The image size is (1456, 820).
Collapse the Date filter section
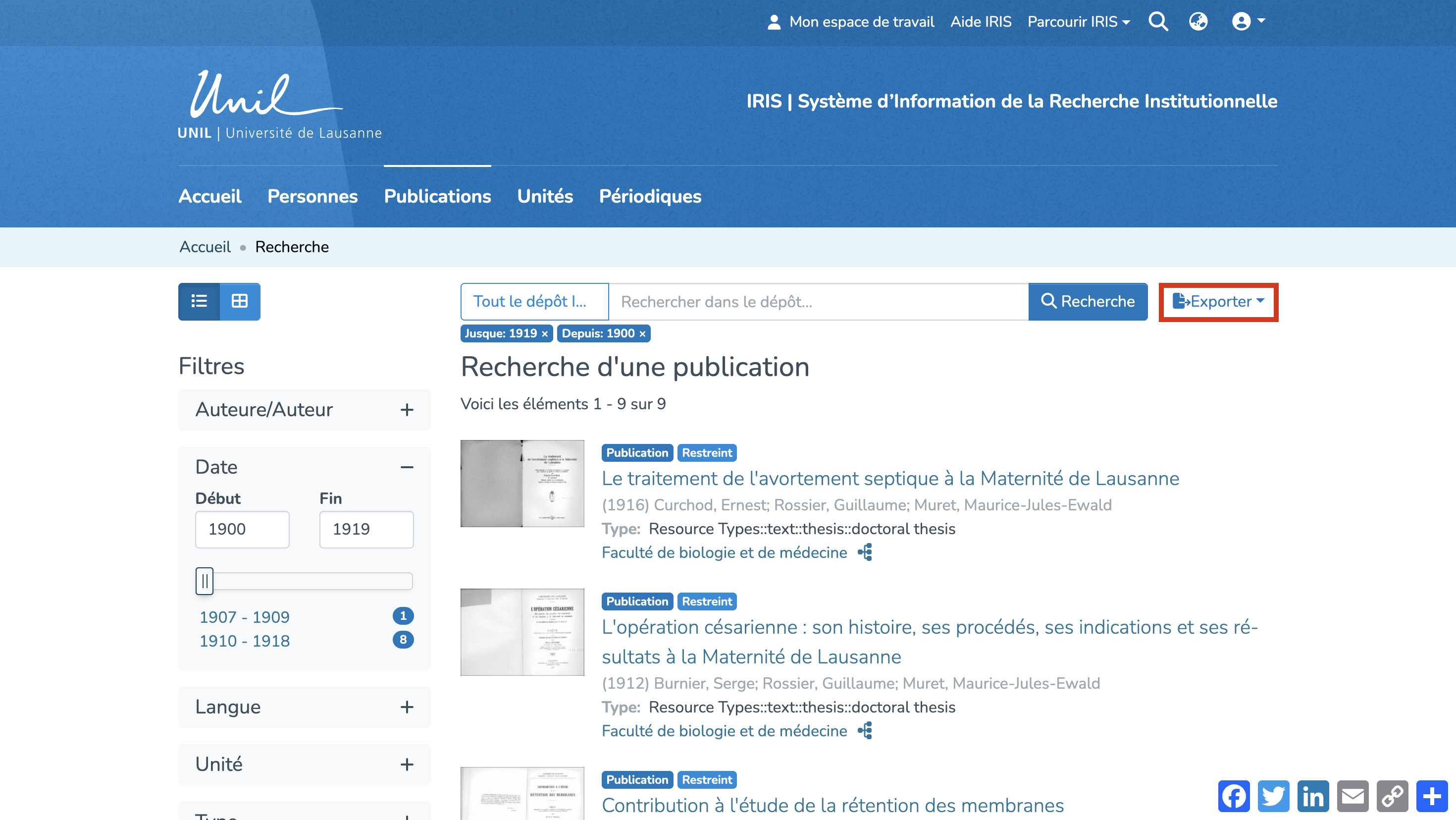click(407, 467)
